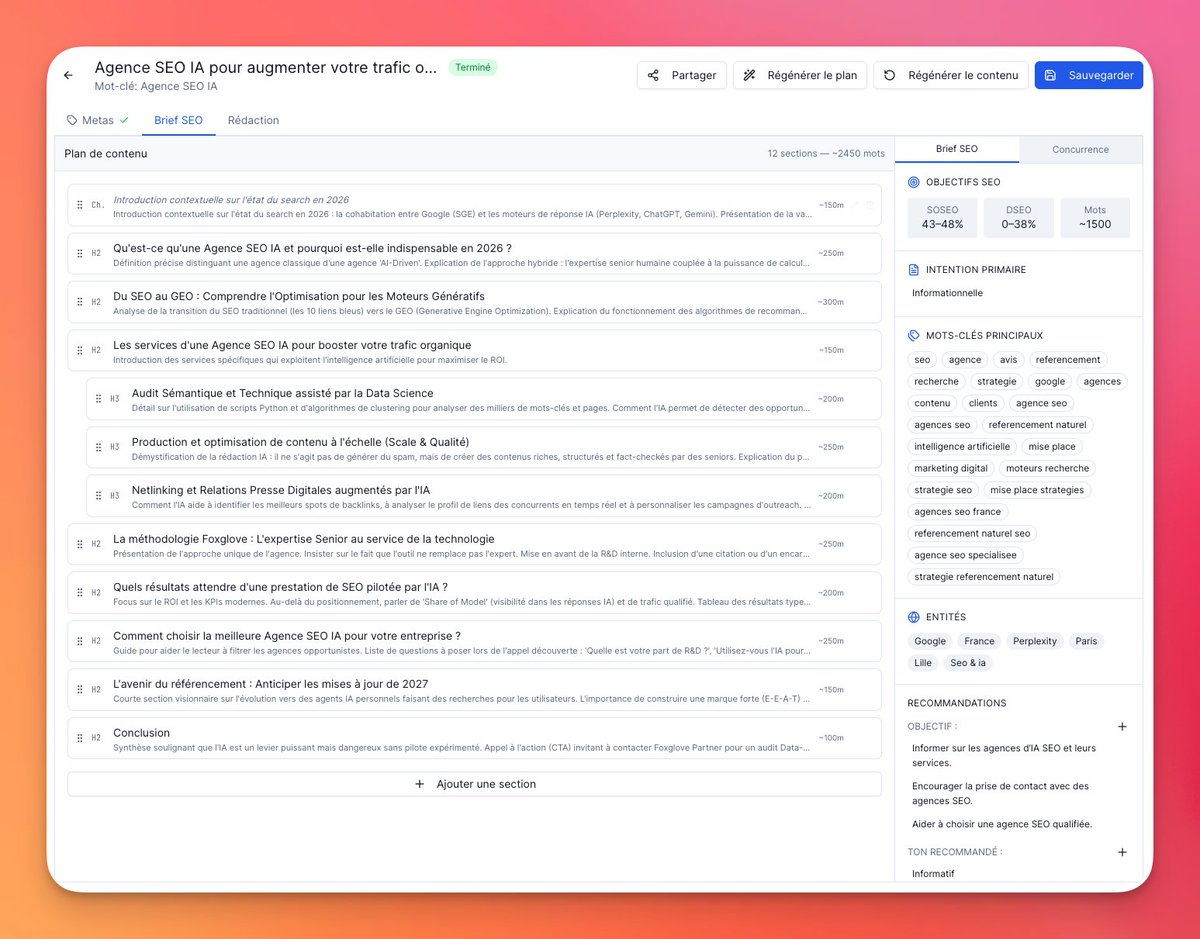Click keyword chip 'agence seo specialisee'
The height and width of the screenshot is (939, 1200).
(965, 555)
